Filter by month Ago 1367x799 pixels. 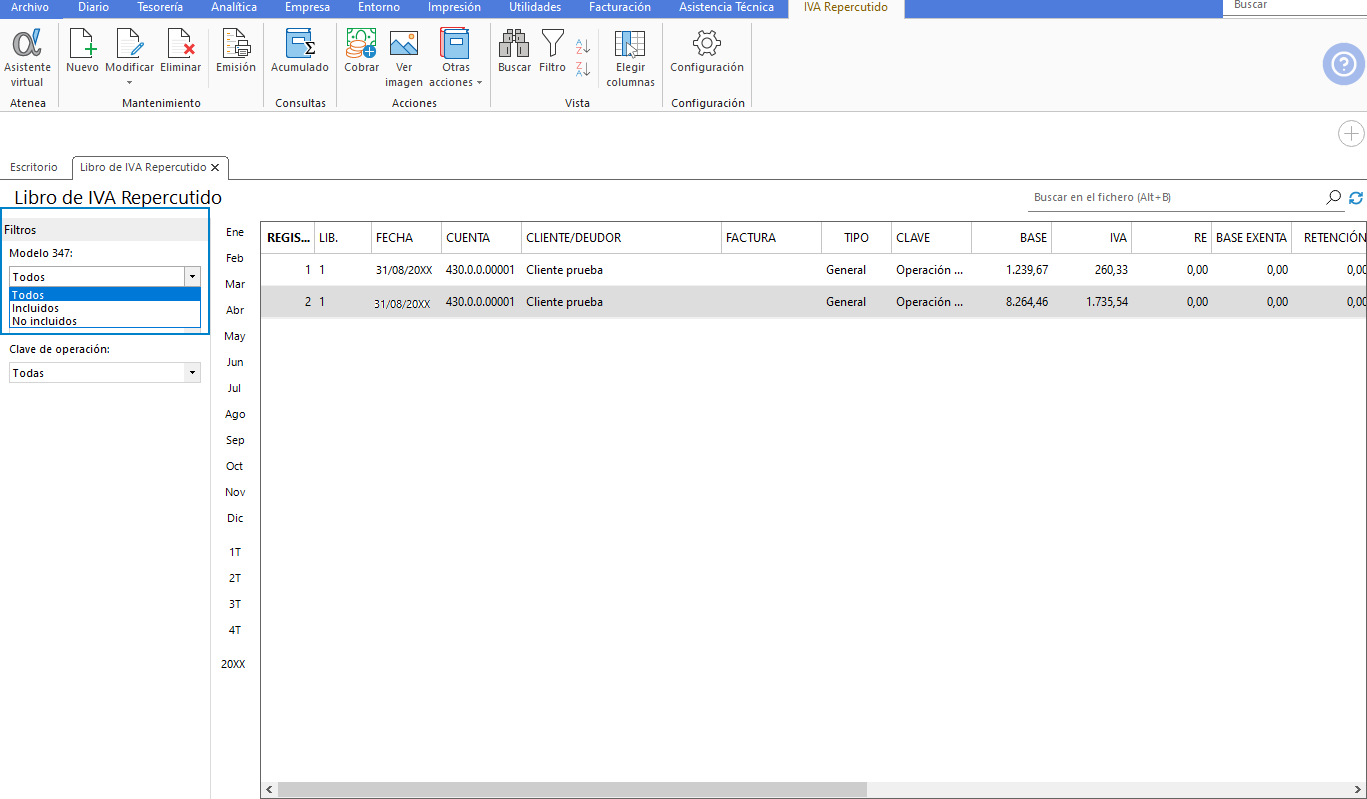235,414
